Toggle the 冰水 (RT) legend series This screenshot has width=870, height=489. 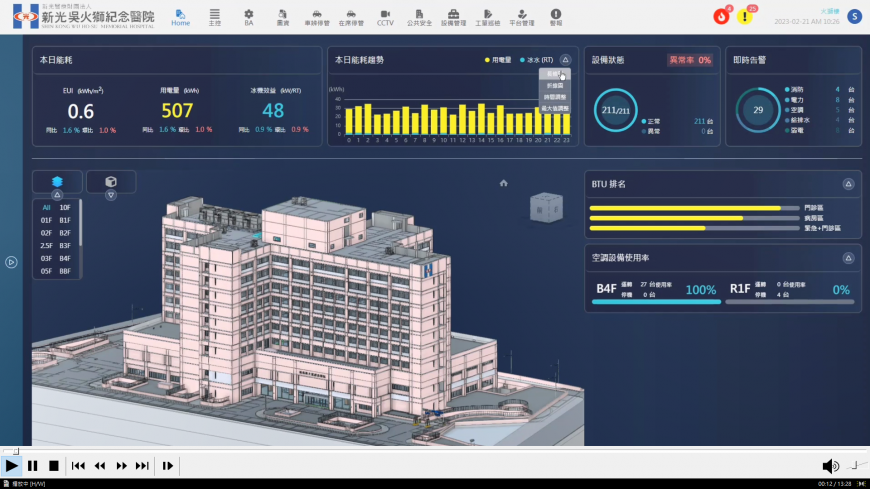coord(537,60)
